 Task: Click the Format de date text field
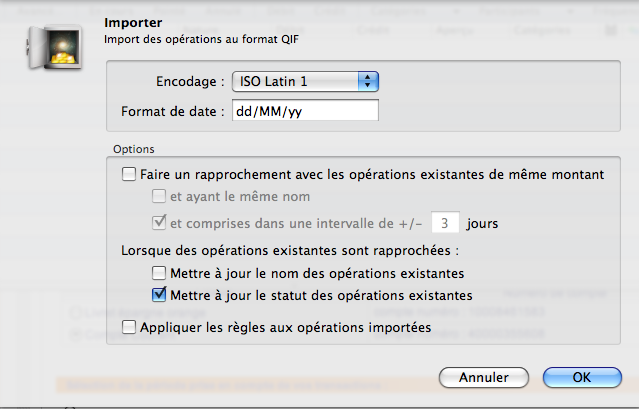305,110
